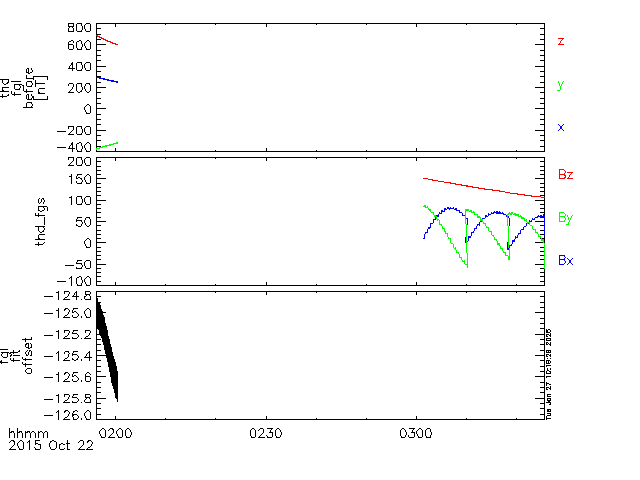Select the green By legend label
Viewport: 640px width, 480px height.
(x=566, y=218)
